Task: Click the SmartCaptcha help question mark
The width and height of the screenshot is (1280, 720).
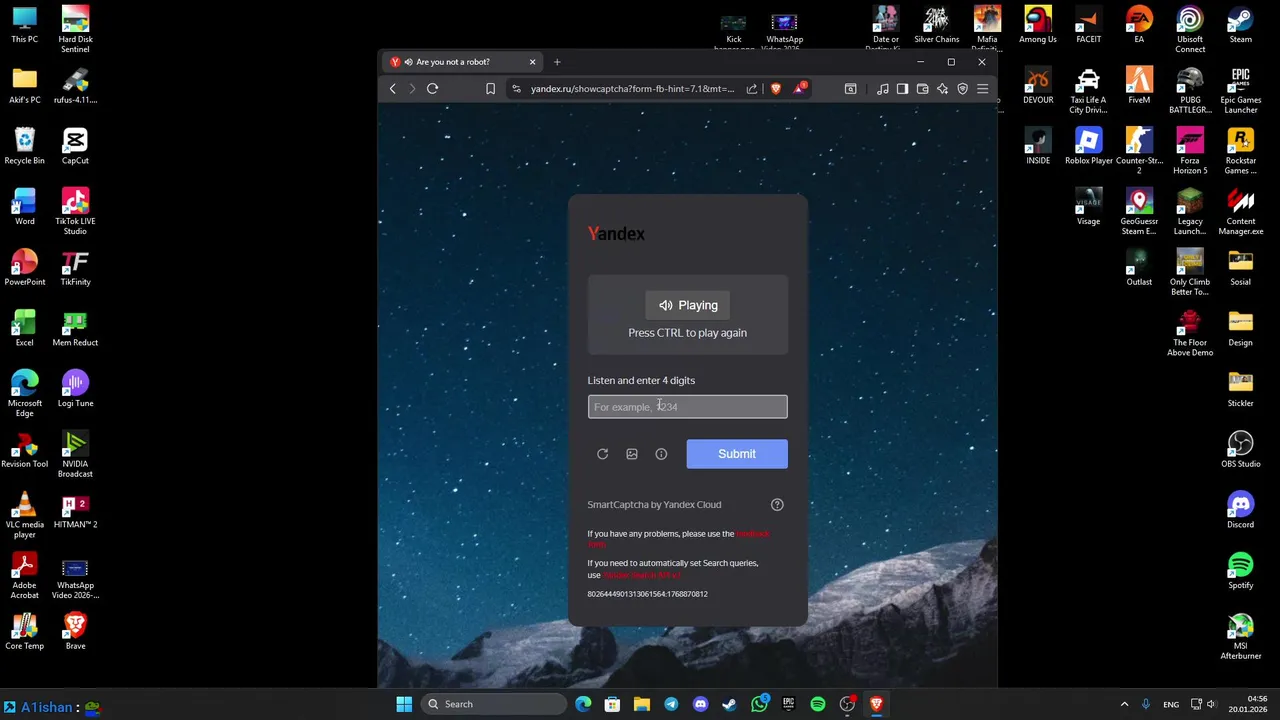Action: (x=777, y=505)
